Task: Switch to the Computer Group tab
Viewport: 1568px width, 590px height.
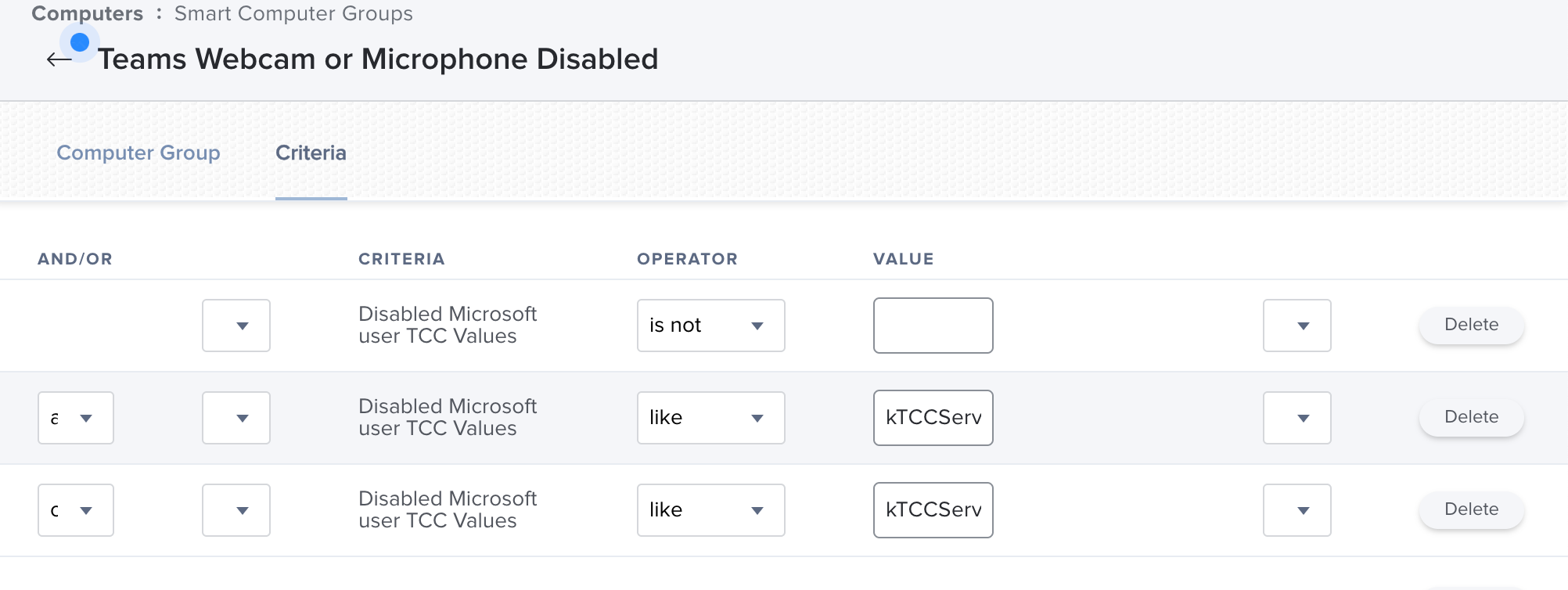Action: 138,153
